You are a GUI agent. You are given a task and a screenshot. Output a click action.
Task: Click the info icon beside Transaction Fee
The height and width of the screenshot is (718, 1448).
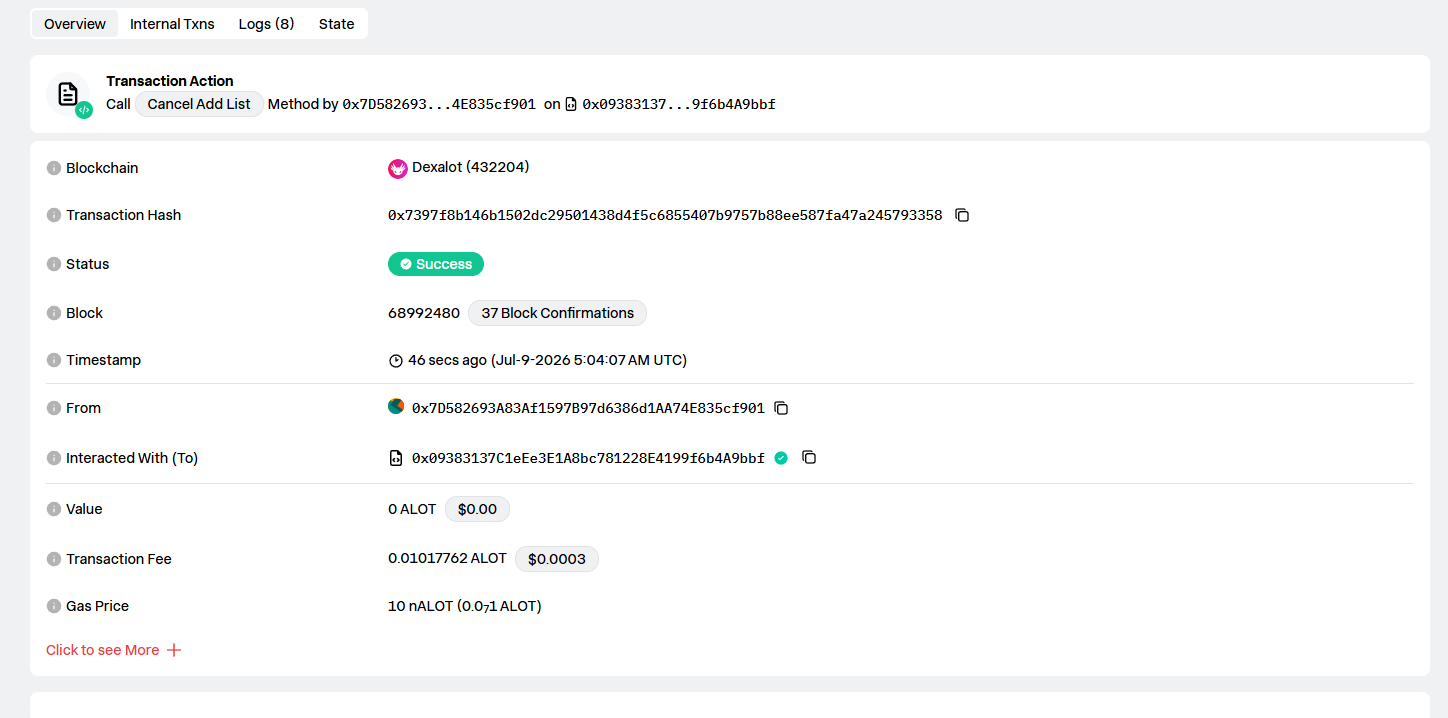pos(54,559)
